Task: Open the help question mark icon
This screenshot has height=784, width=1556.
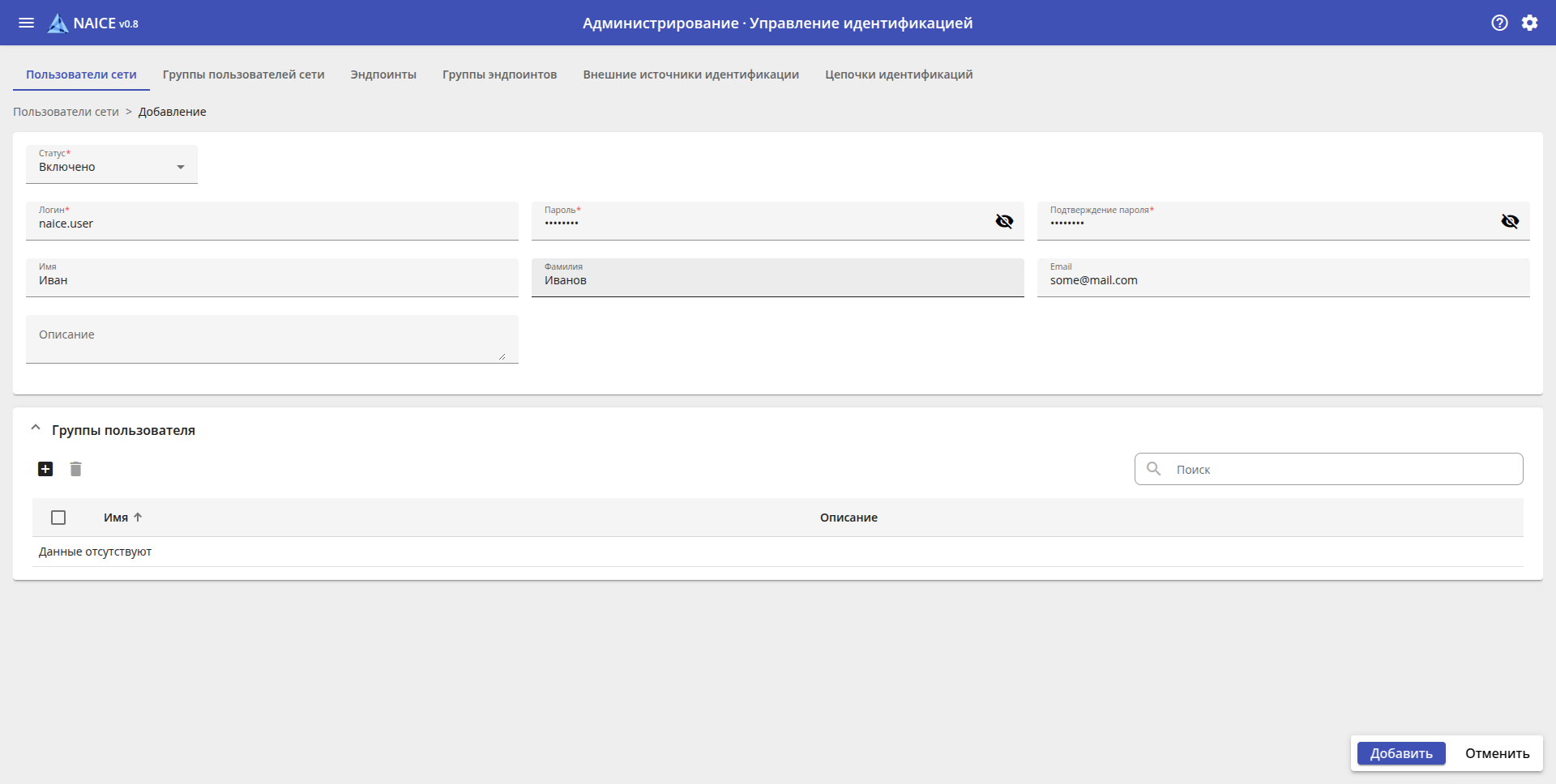Action: [x=1499, y=23]
